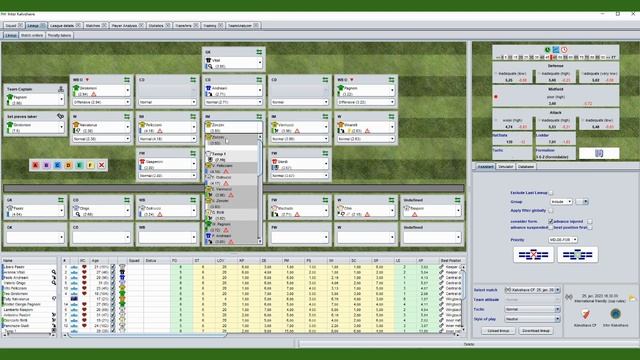The height and width of the screenshot is (360, 640).
Task: Click heart icon in Libero Pasini row
Action: click(84, 267)
